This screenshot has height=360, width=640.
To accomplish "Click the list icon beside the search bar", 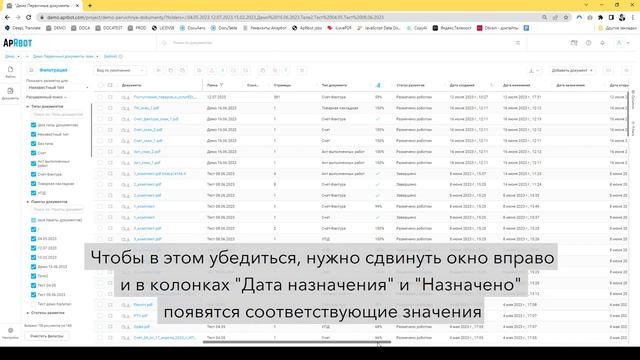I will (518, 42).
